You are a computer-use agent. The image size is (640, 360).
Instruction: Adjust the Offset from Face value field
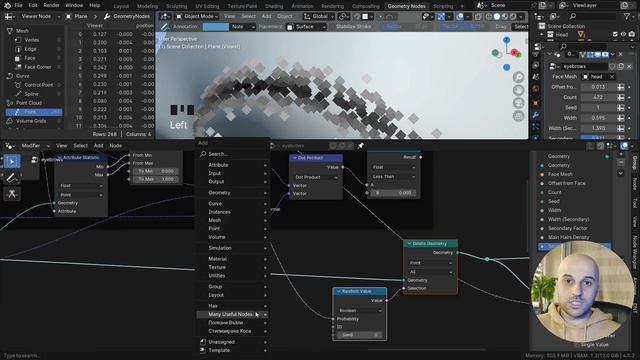click(598, 87)
